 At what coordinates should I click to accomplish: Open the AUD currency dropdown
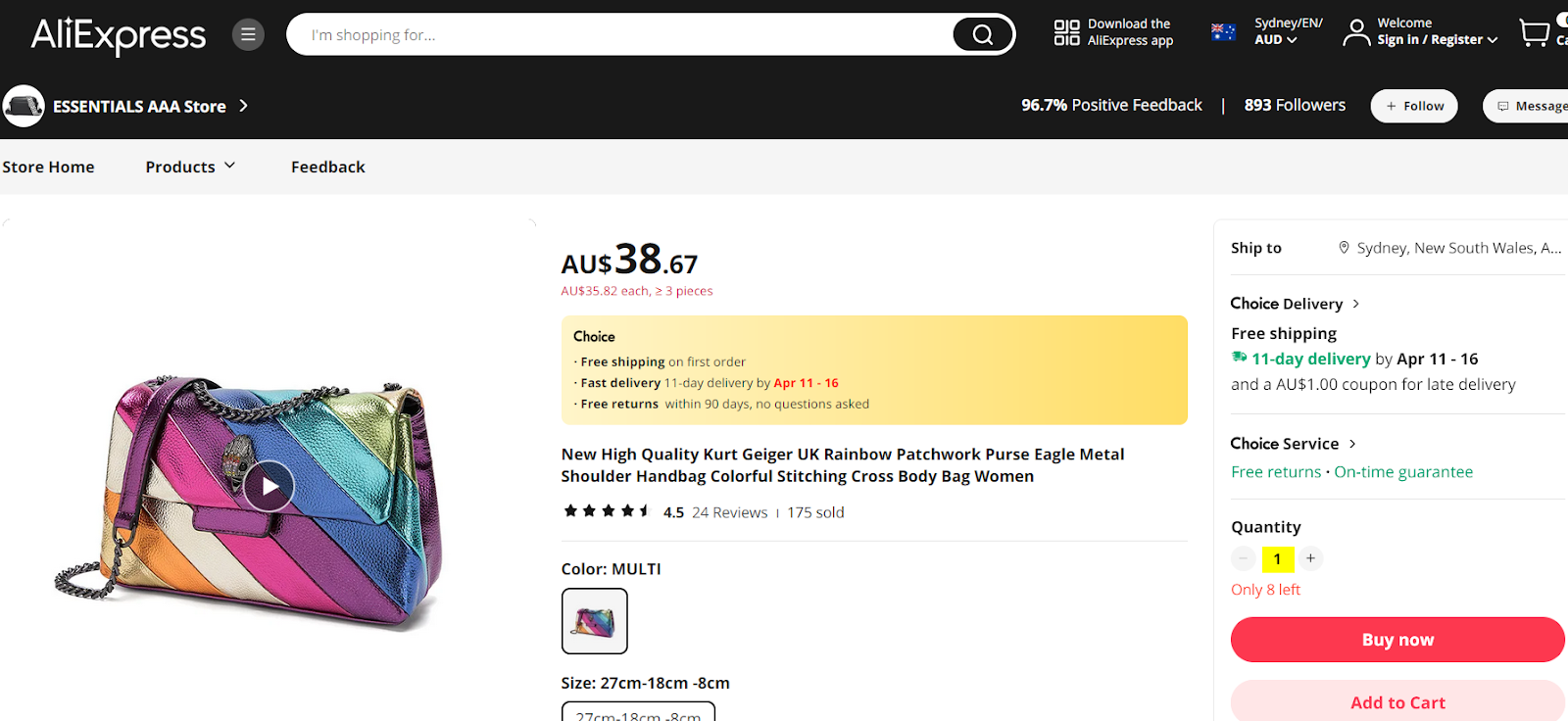click(1275, 40)
